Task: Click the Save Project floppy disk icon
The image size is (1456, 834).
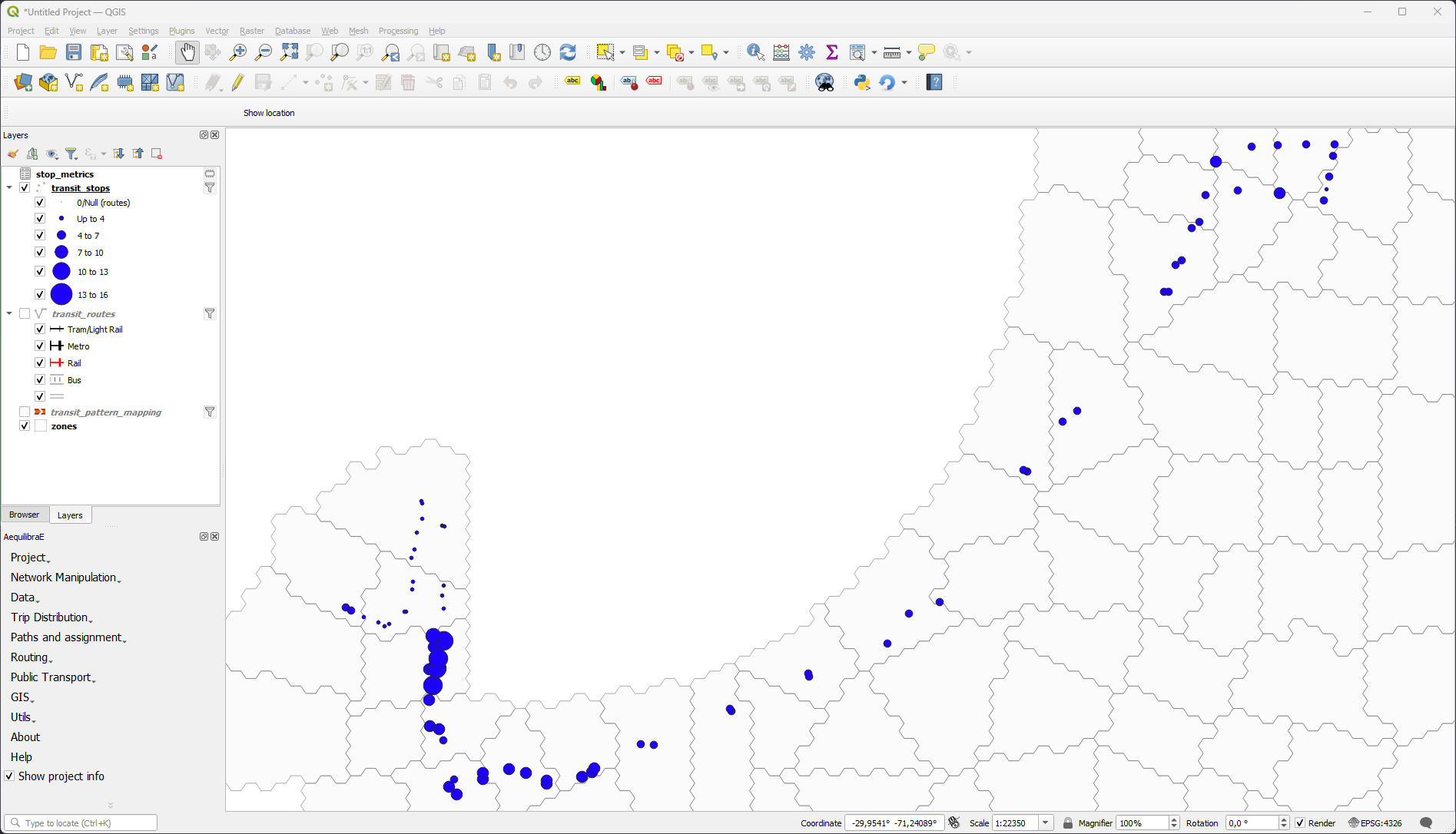Action: coord(74,52)
